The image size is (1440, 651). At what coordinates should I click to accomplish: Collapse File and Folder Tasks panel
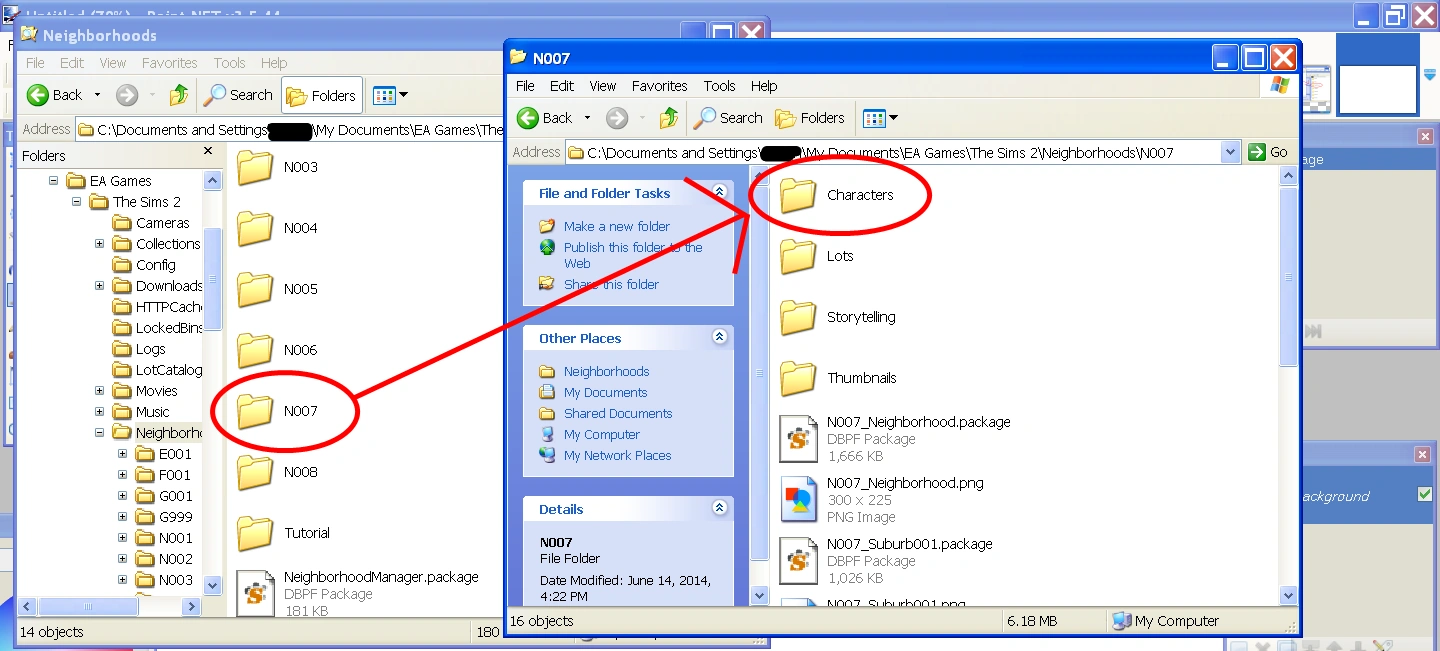point(719,192)
